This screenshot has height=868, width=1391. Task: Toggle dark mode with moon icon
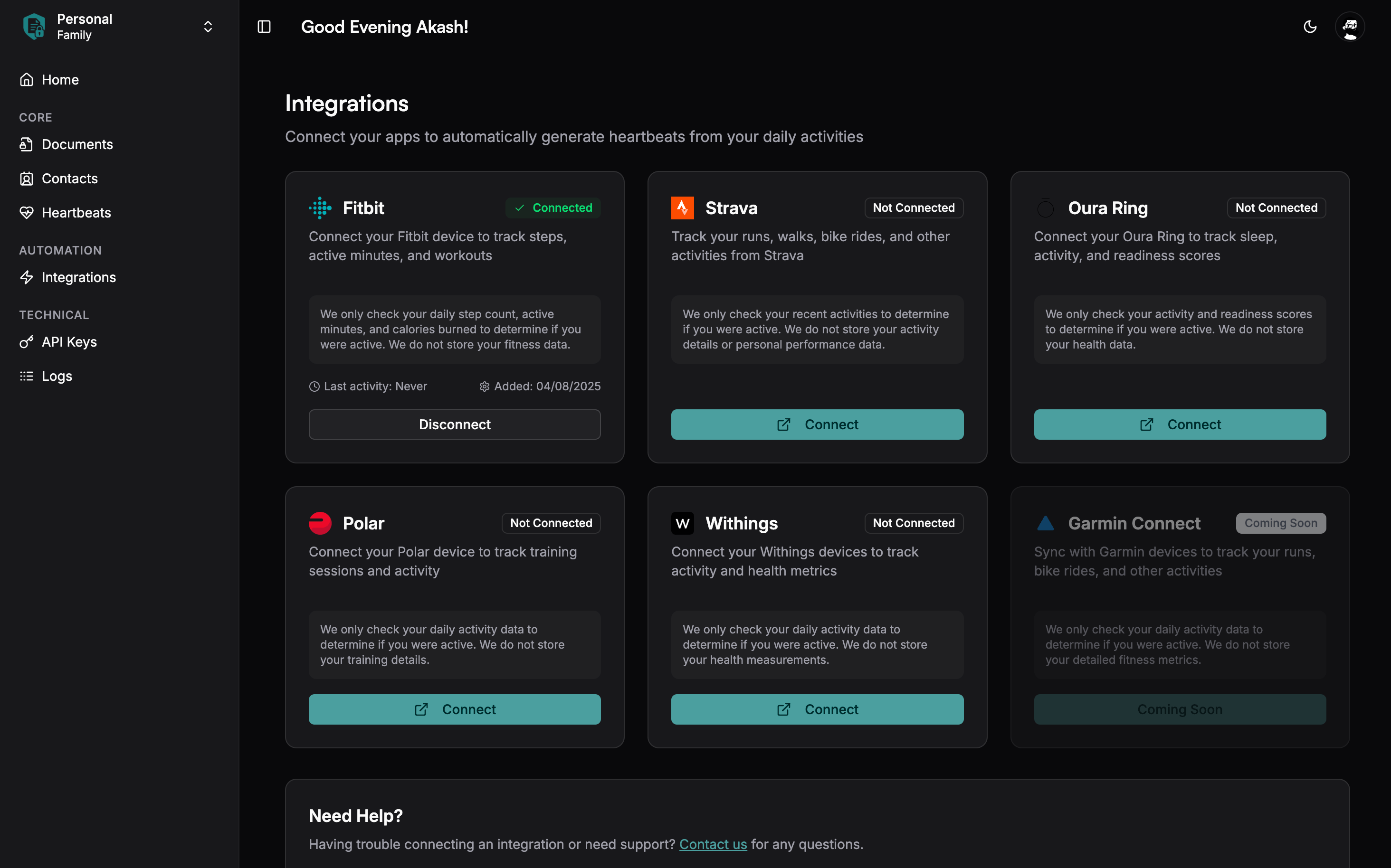point(1309,27)
